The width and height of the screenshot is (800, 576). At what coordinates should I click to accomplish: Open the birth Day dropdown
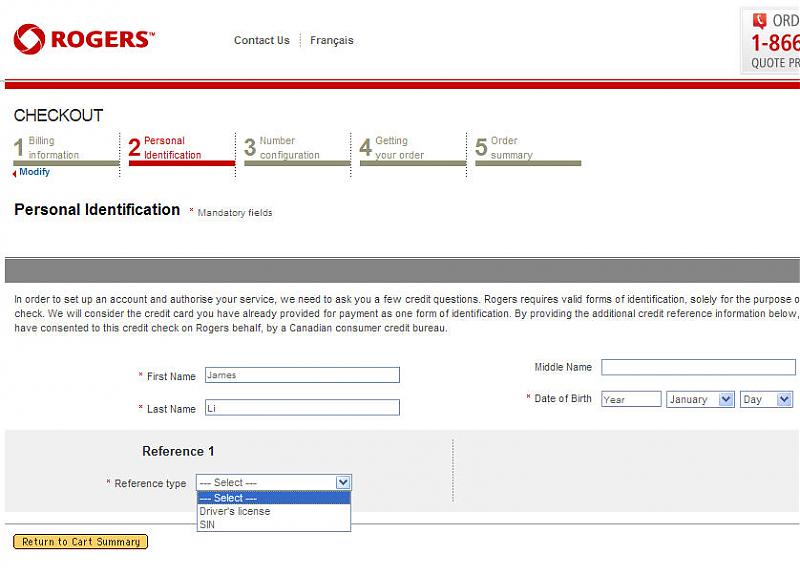click(766, 399)
